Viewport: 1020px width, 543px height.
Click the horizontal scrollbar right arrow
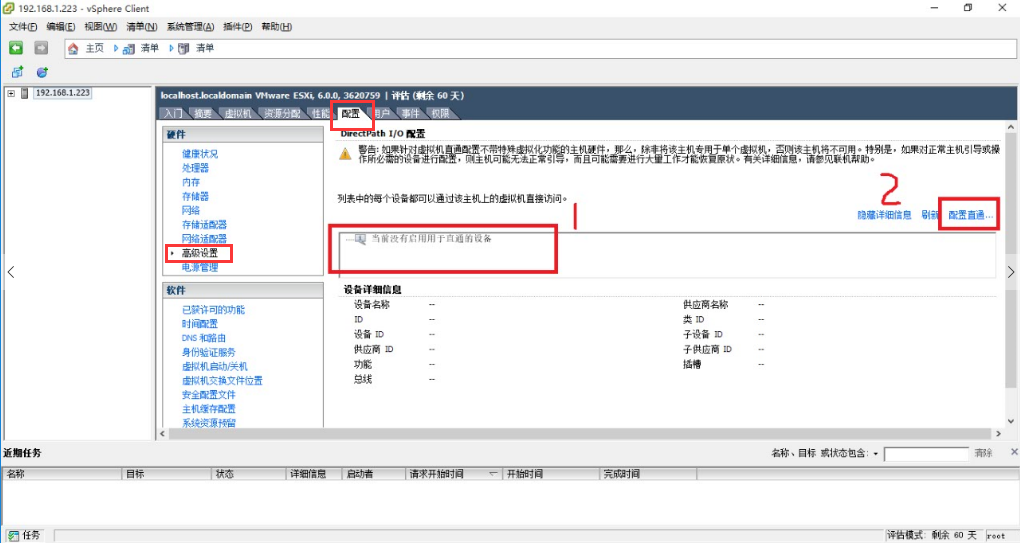click(999, 433)
